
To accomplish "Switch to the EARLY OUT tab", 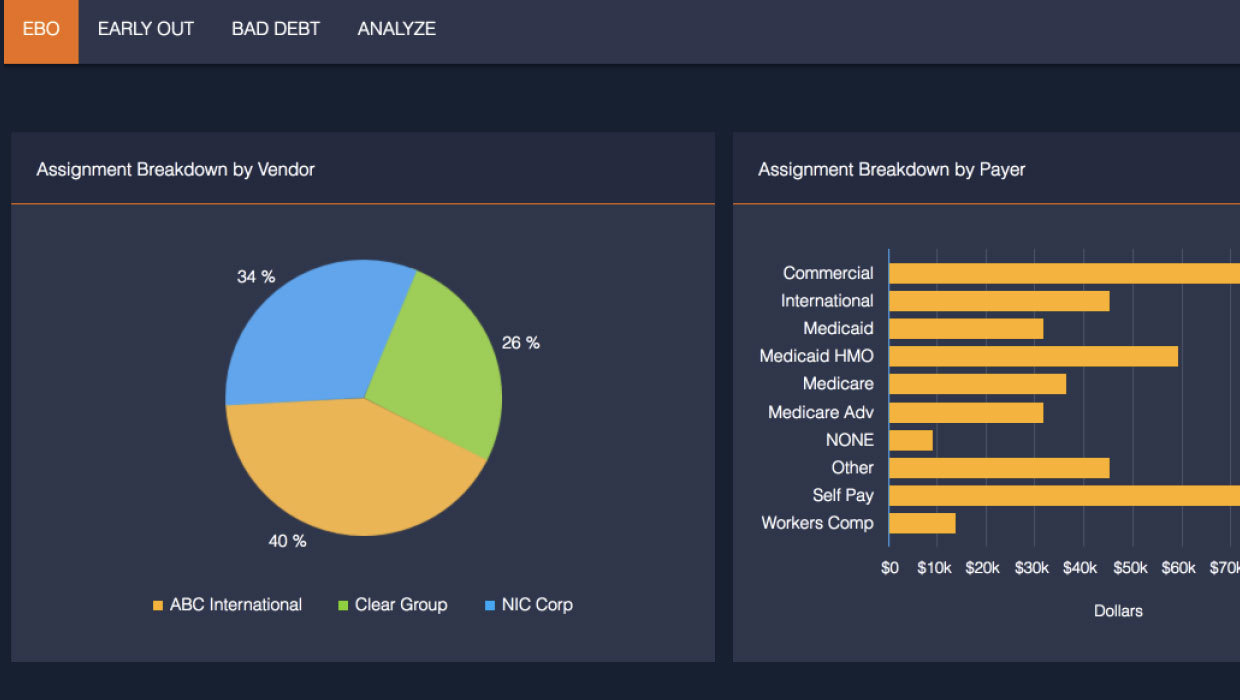I will 146,30.
